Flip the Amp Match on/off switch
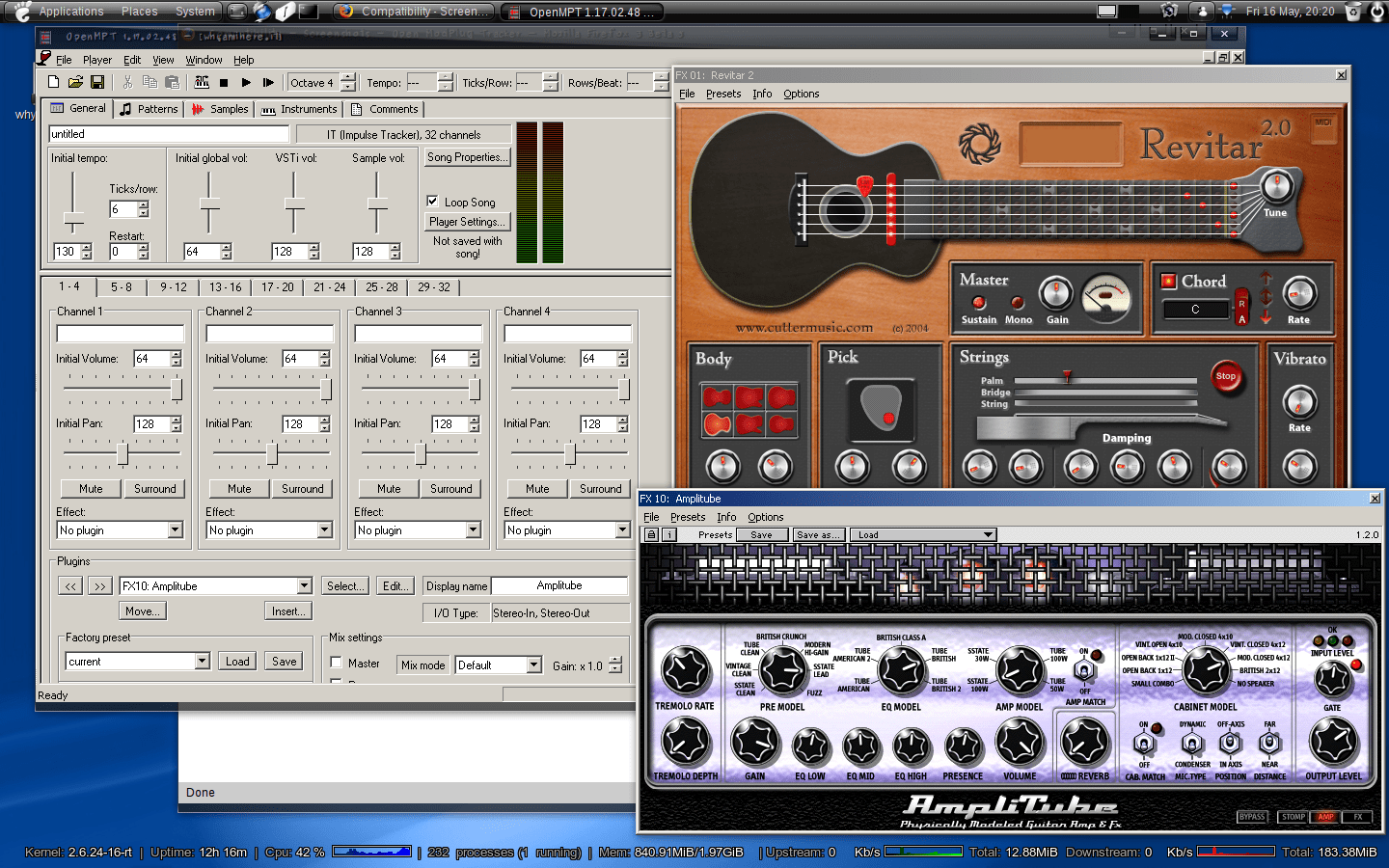This screenshot has width=1389, height=868. click(1084, 671)
